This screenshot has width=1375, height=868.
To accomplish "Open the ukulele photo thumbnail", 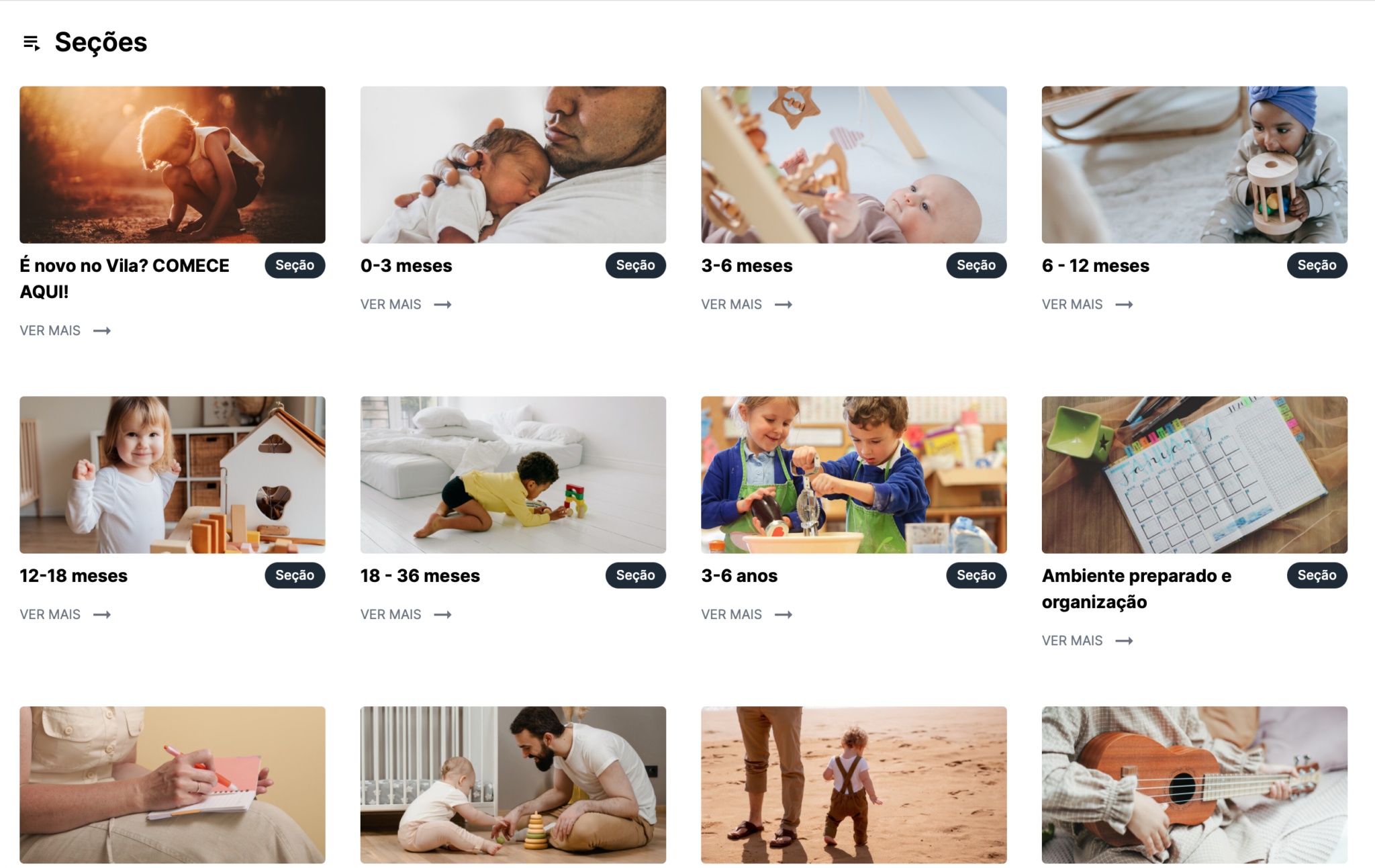I will click(1194, 785).
